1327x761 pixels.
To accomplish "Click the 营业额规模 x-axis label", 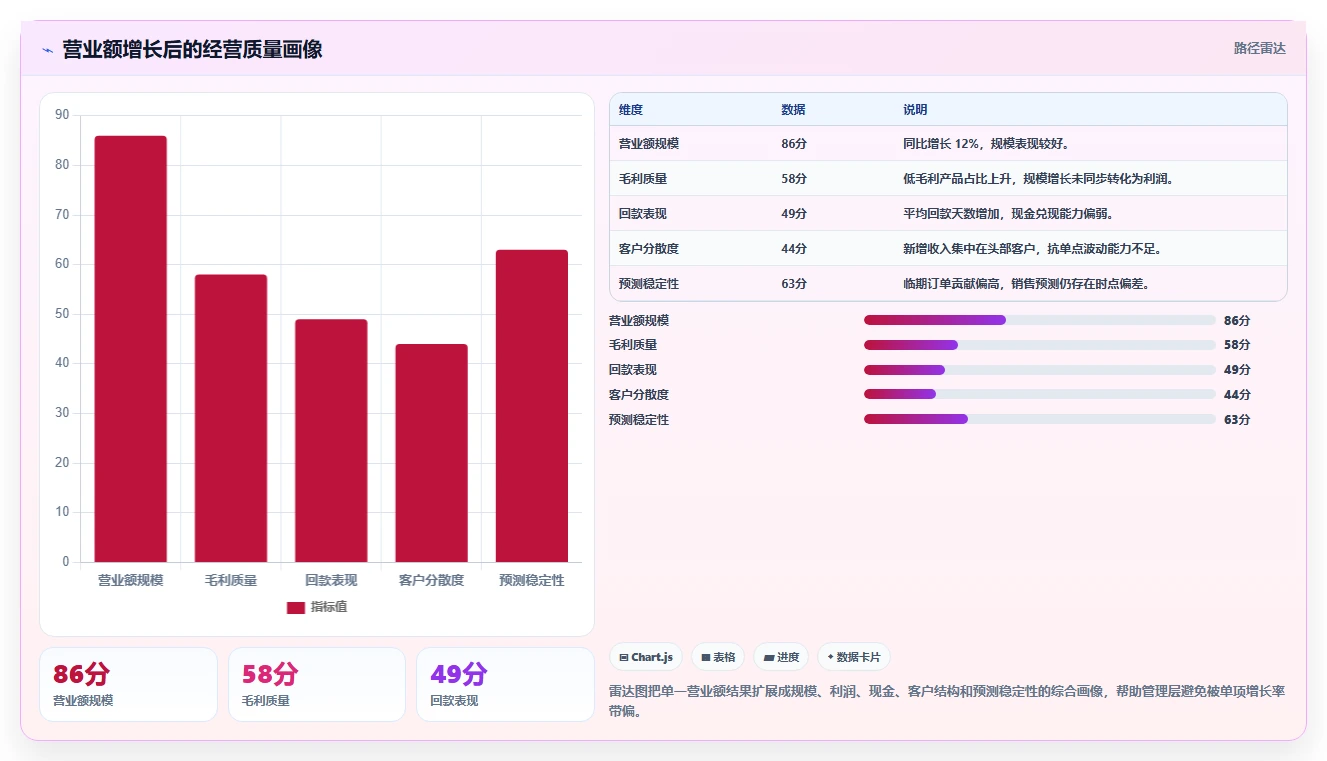I will 131,580.
